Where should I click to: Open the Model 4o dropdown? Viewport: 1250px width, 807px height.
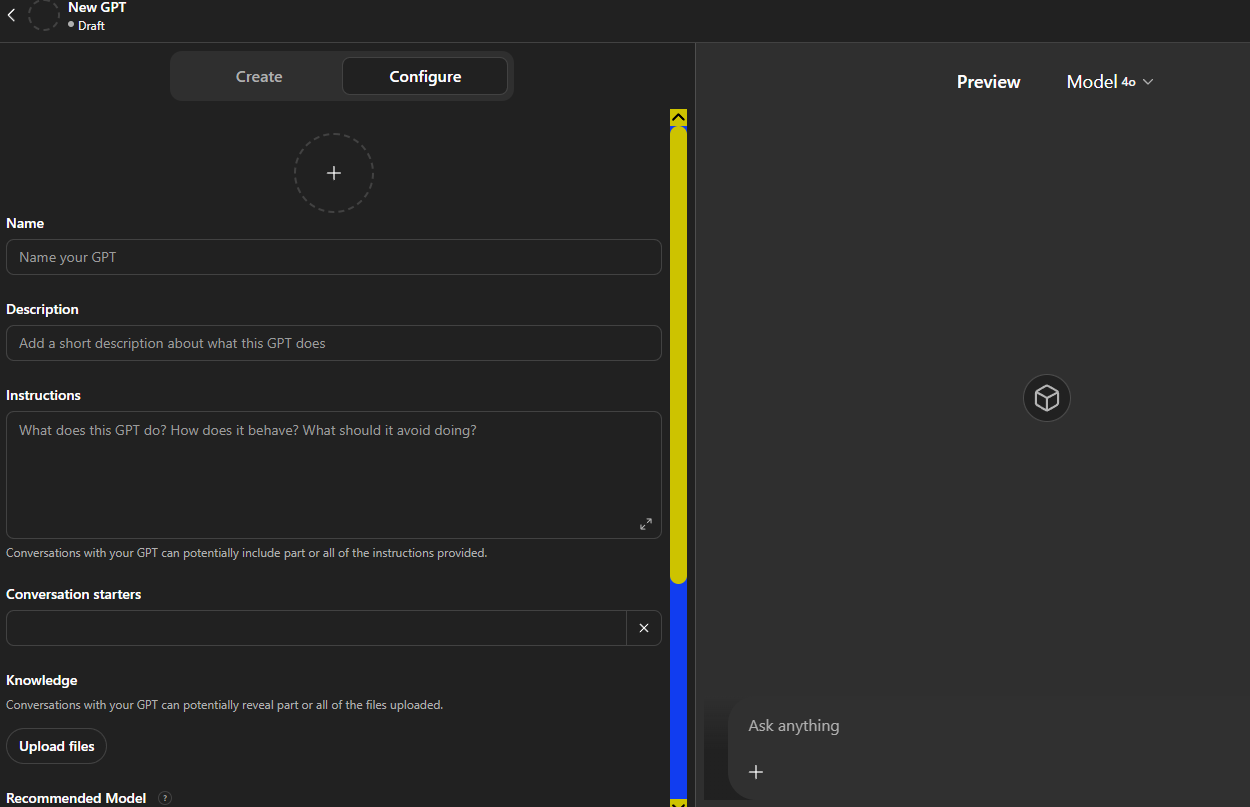[1110, 82]
